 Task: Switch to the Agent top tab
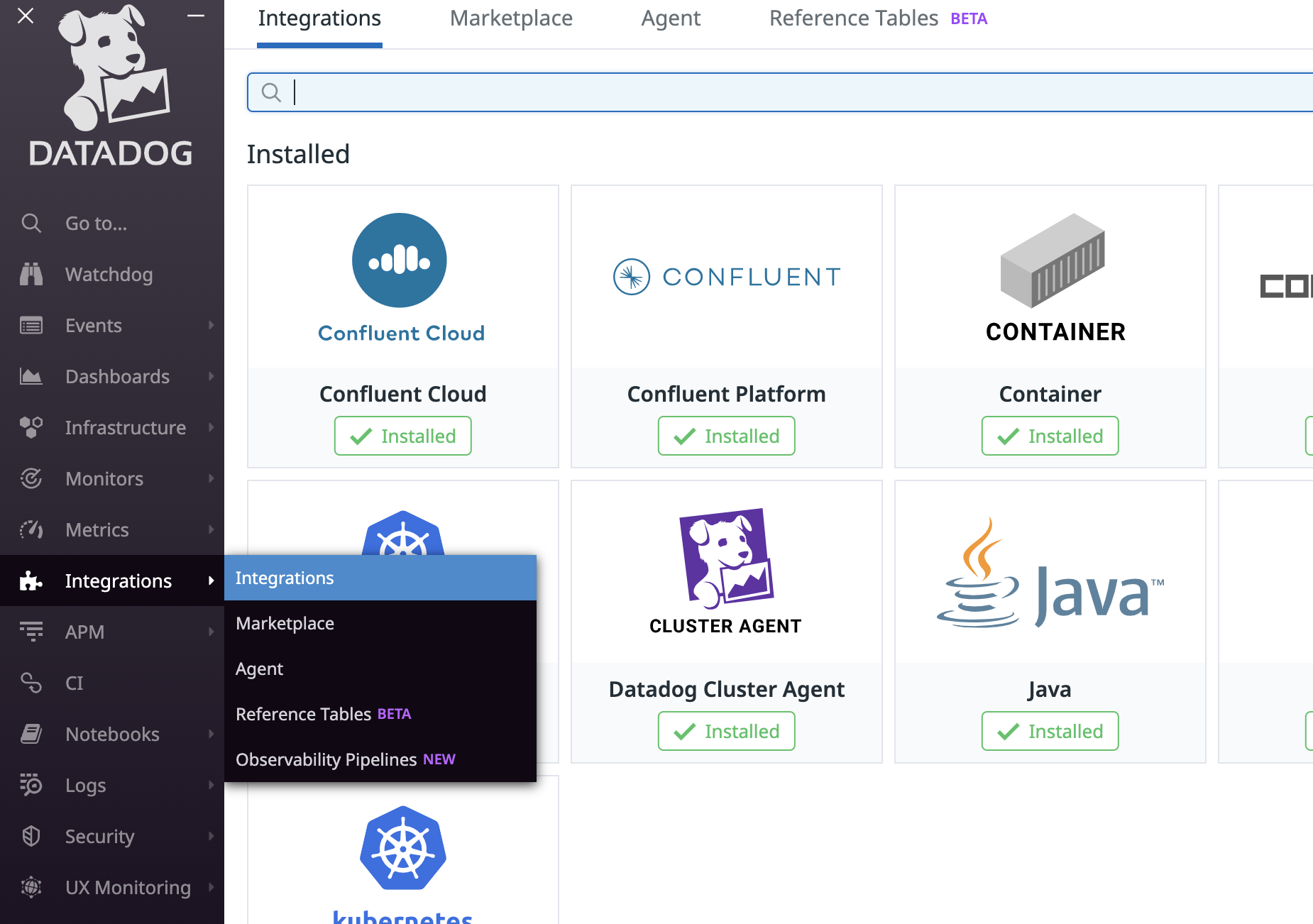(671, 19)
